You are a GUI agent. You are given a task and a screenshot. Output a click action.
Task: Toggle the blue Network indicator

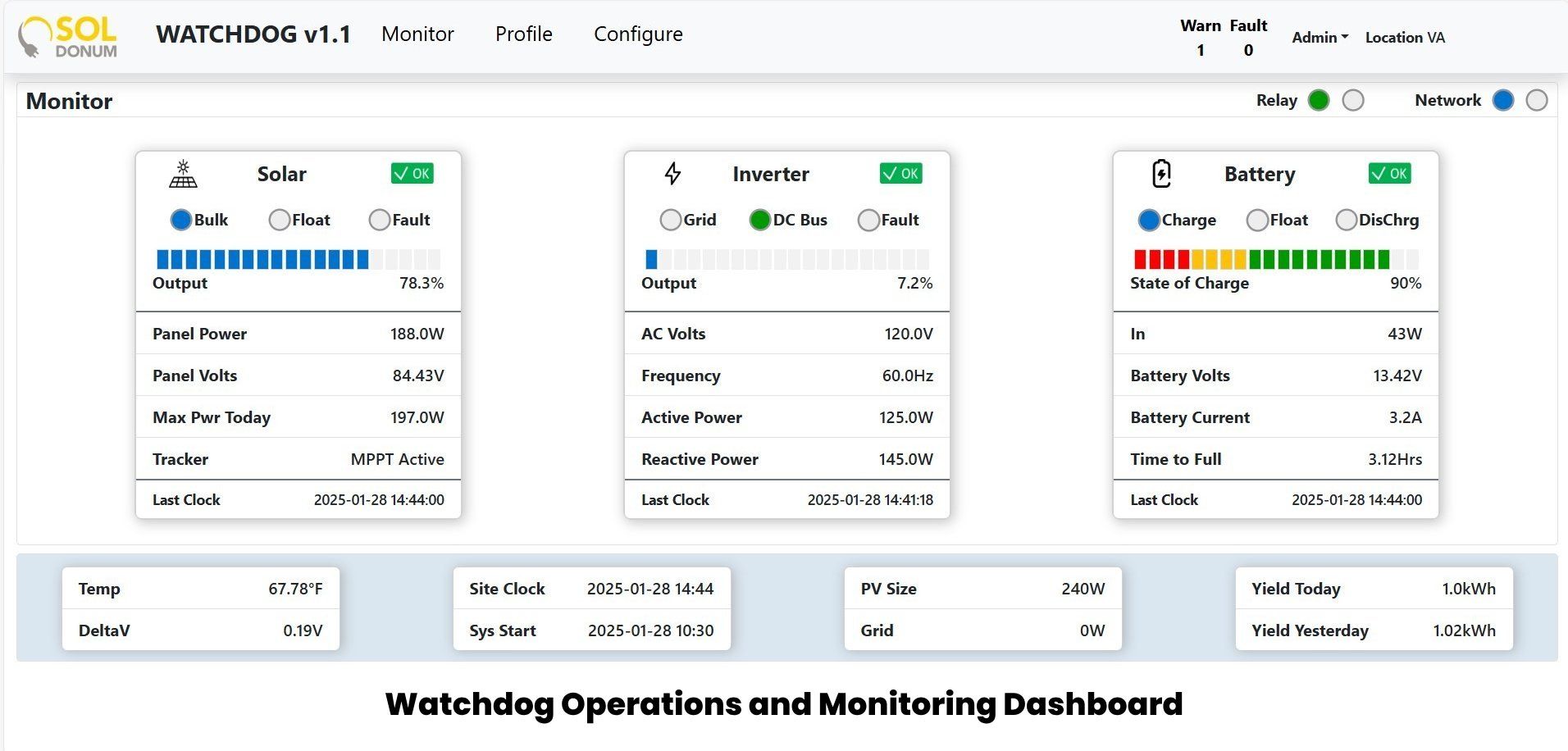1503,100
